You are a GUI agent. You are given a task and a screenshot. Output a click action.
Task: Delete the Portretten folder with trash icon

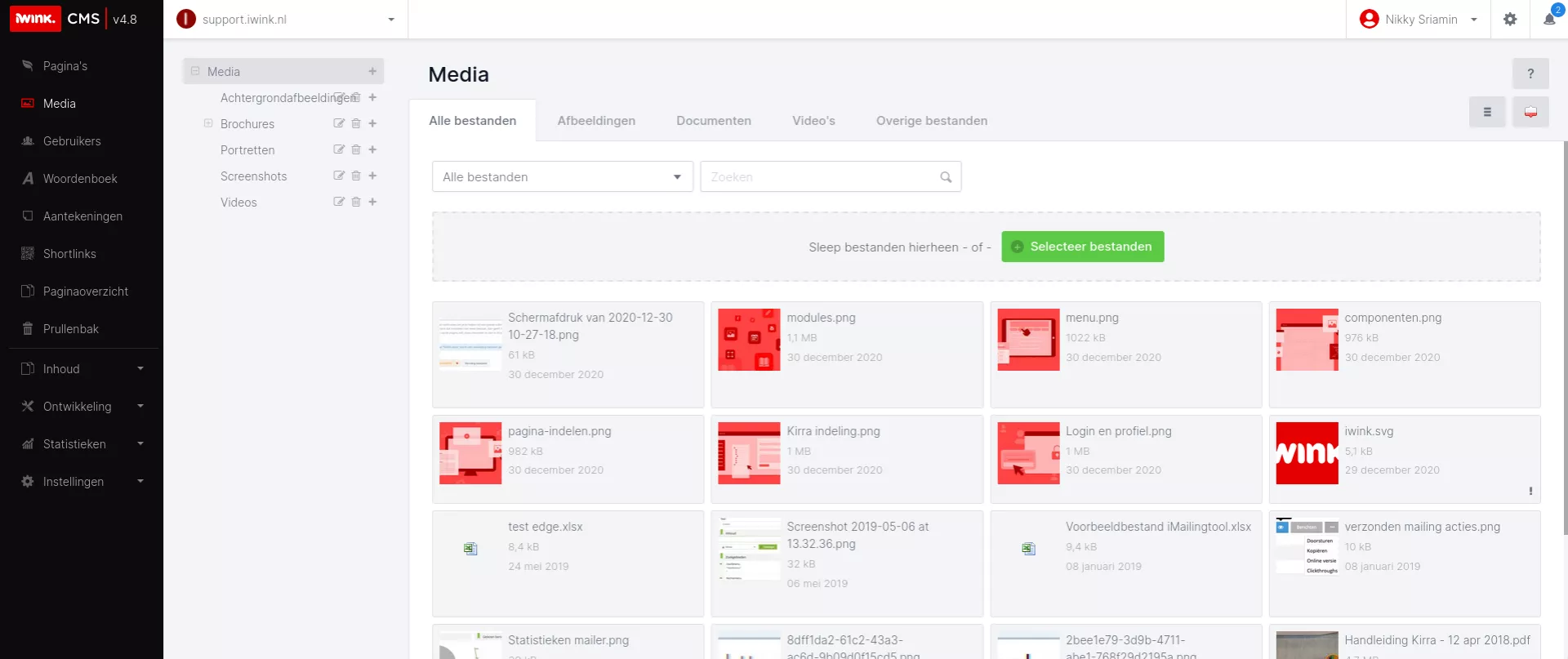click(x=356, y=149)
